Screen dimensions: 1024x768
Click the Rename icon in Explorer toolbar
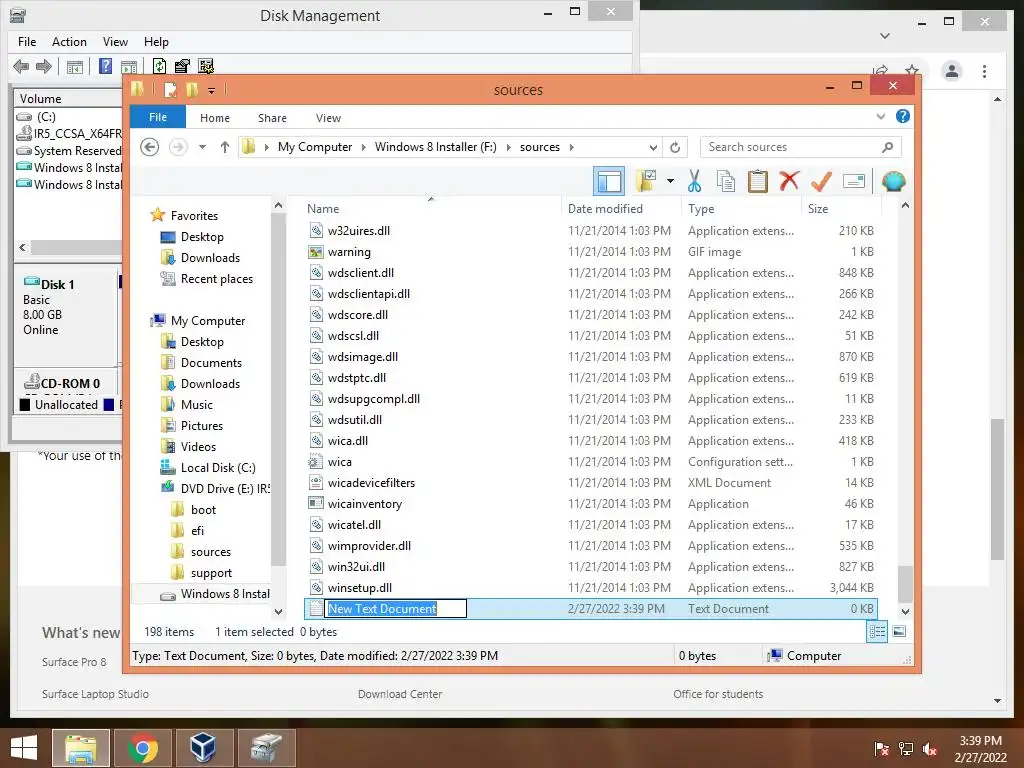[x=854, y=181]
